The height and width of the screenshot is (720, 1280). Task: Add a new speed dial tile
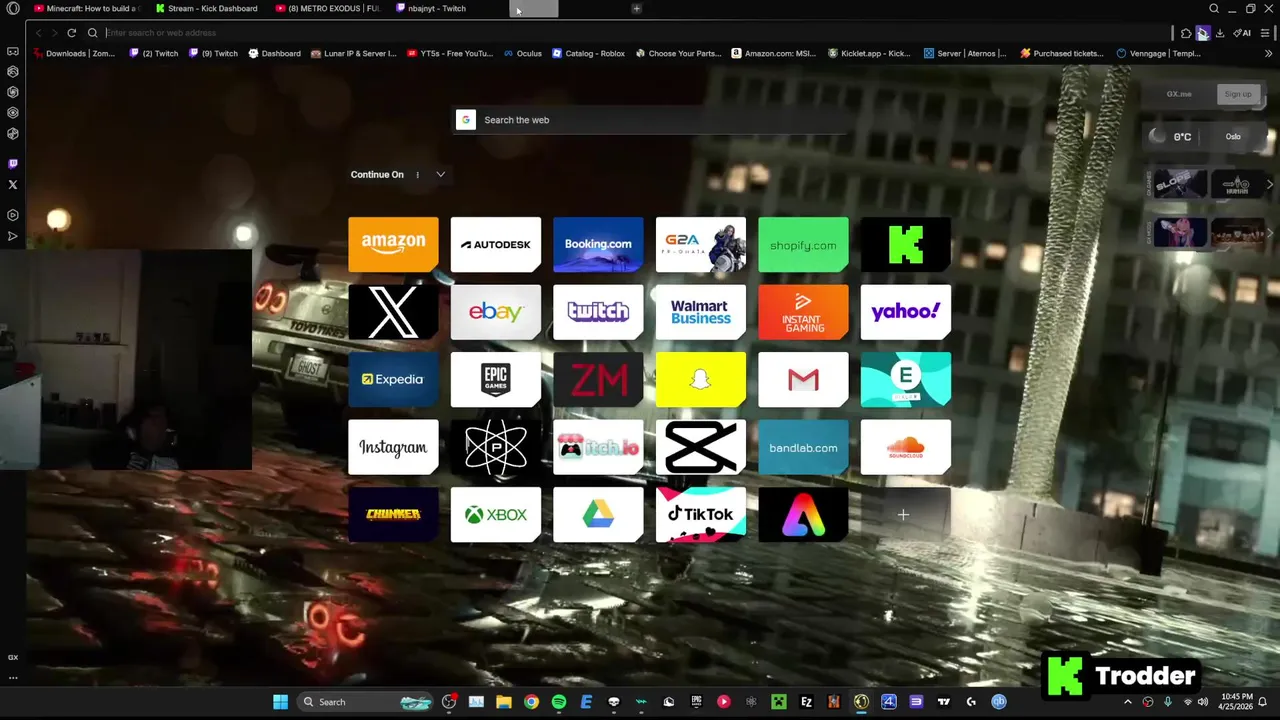(x=903, y=515)
